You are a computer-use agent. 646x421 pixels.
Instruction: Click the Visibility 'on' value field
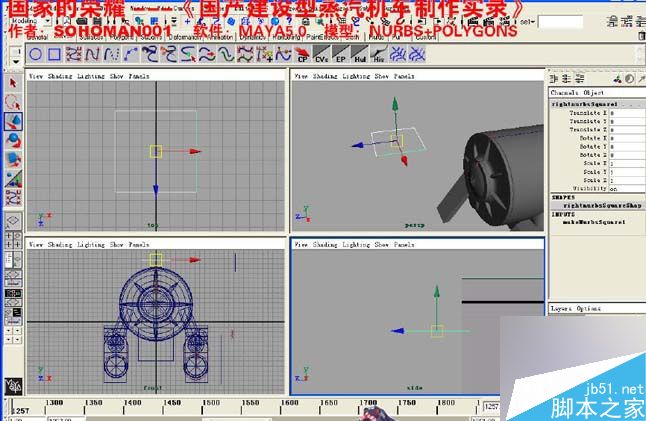point(627,188)
